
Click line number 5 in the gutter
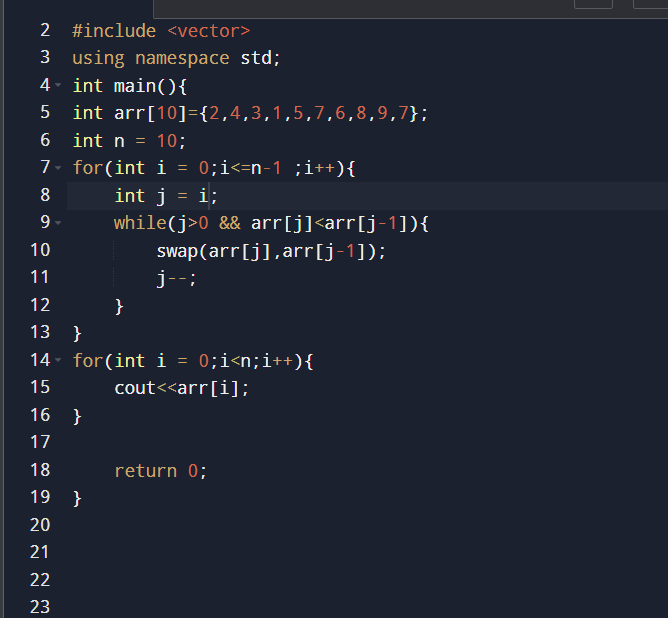click(x=45, y=112)
